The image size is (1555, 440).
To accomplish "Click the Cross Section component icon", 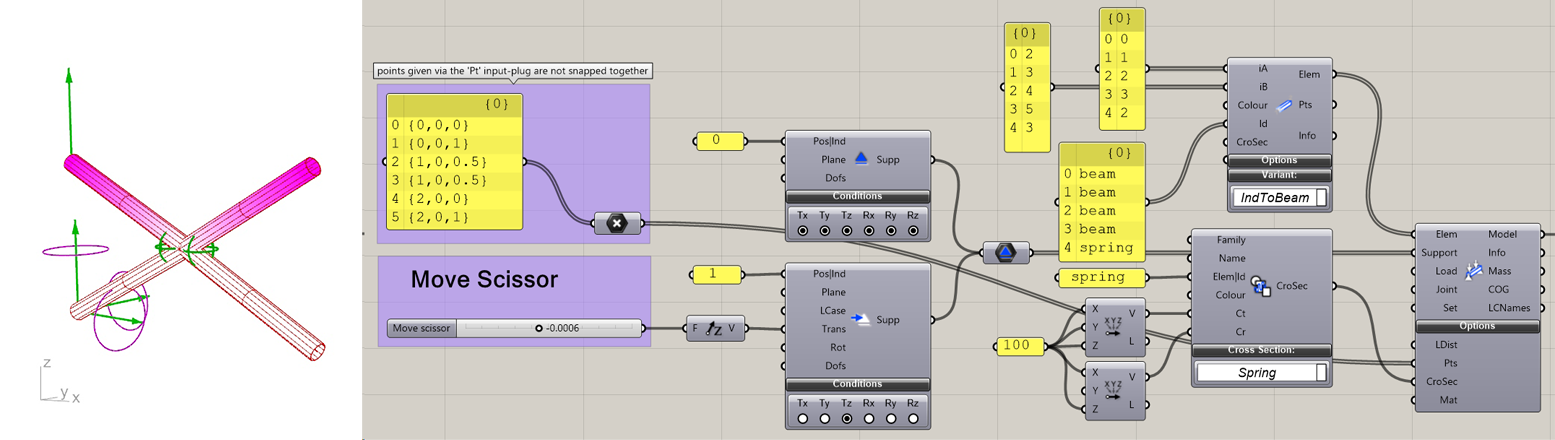I will (1260, 286).
